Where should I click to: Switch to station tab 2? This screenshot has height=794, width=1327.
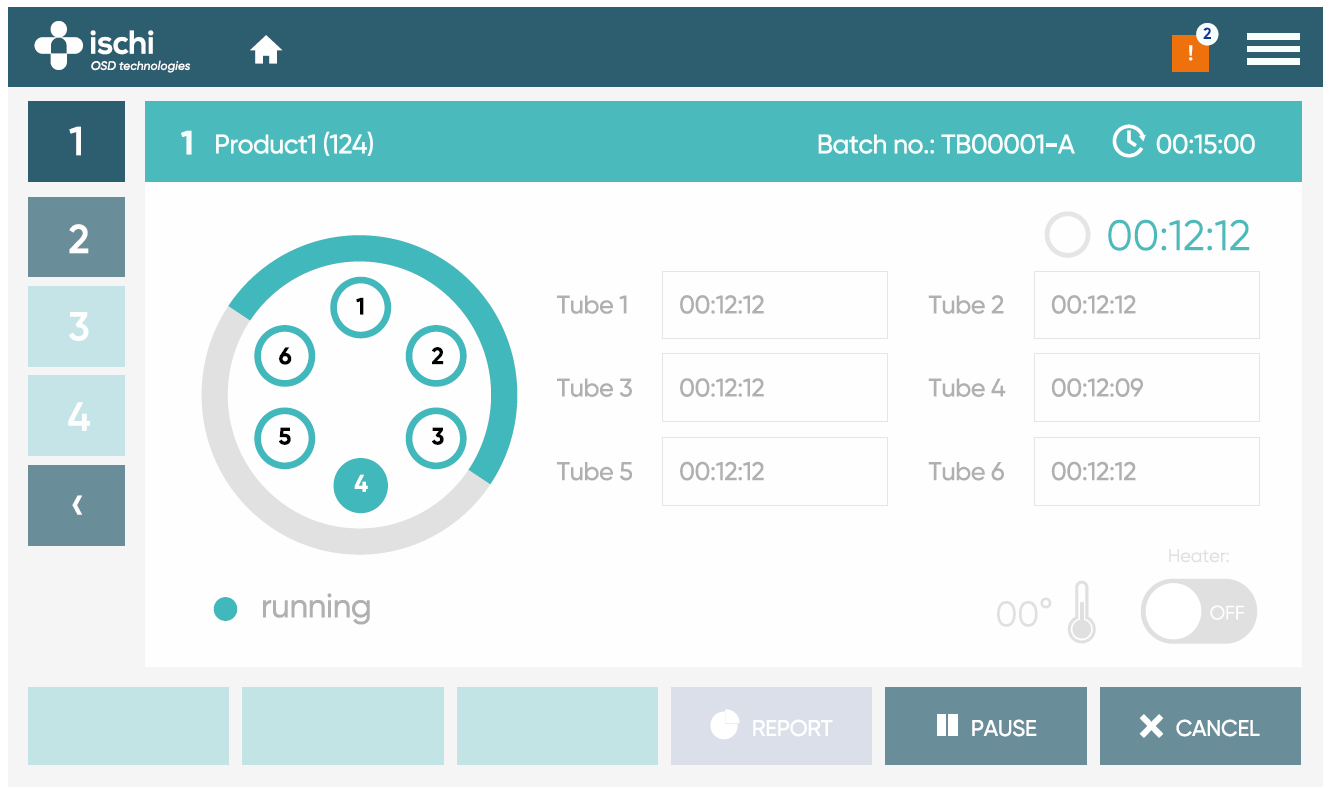pos(76,237)
